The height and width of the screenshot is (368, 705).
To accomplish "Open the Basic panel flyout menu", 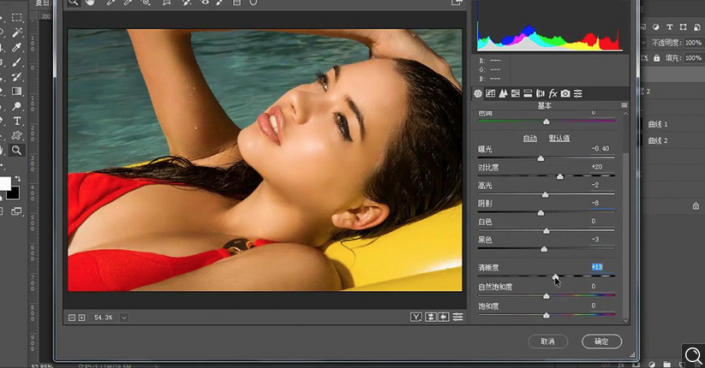I will click(x=624, y=105).
